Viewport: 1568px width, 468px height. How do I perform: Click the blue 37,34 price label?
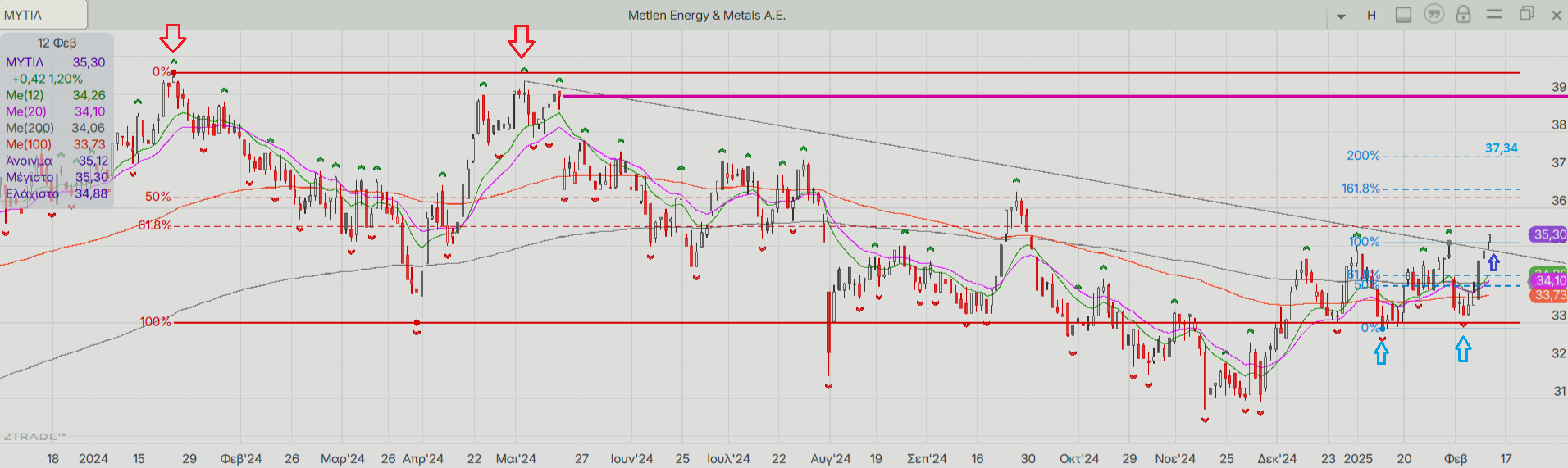(x=1502, y=148)
